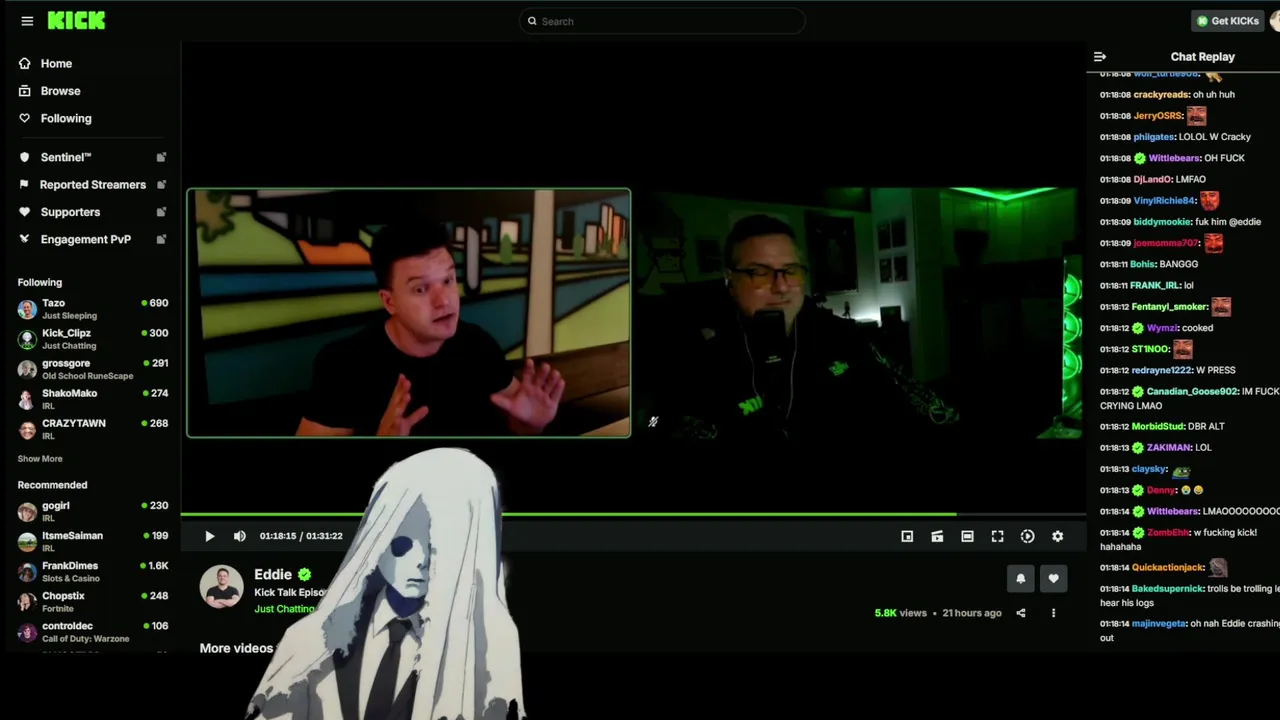Viewport: 1280px width, 720px height.
Task: Open Tazo's channel from the Following list
Action: [92, 309]
